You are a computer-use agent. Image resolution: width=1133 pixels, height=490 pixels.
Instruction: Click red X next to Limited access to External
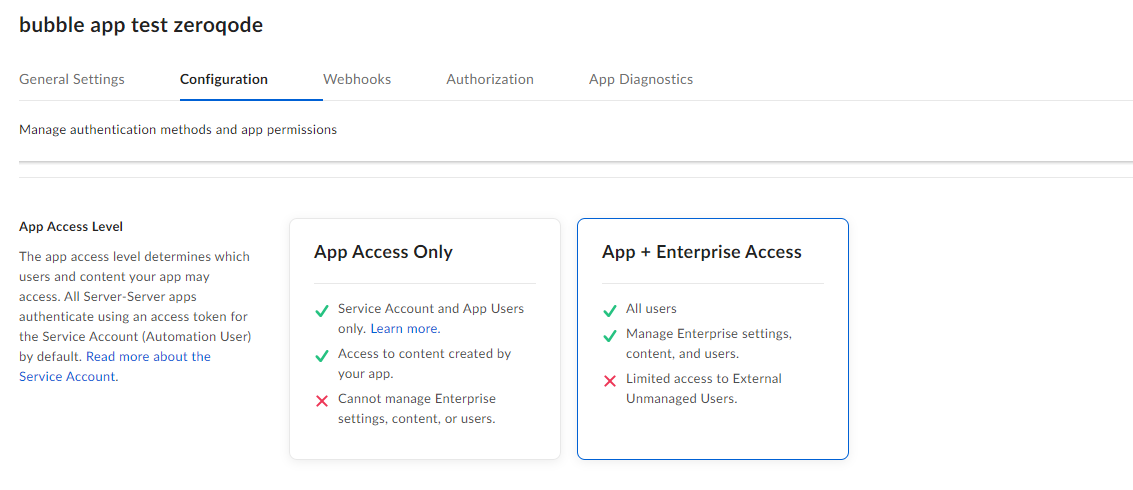click(x=610, y=381)
